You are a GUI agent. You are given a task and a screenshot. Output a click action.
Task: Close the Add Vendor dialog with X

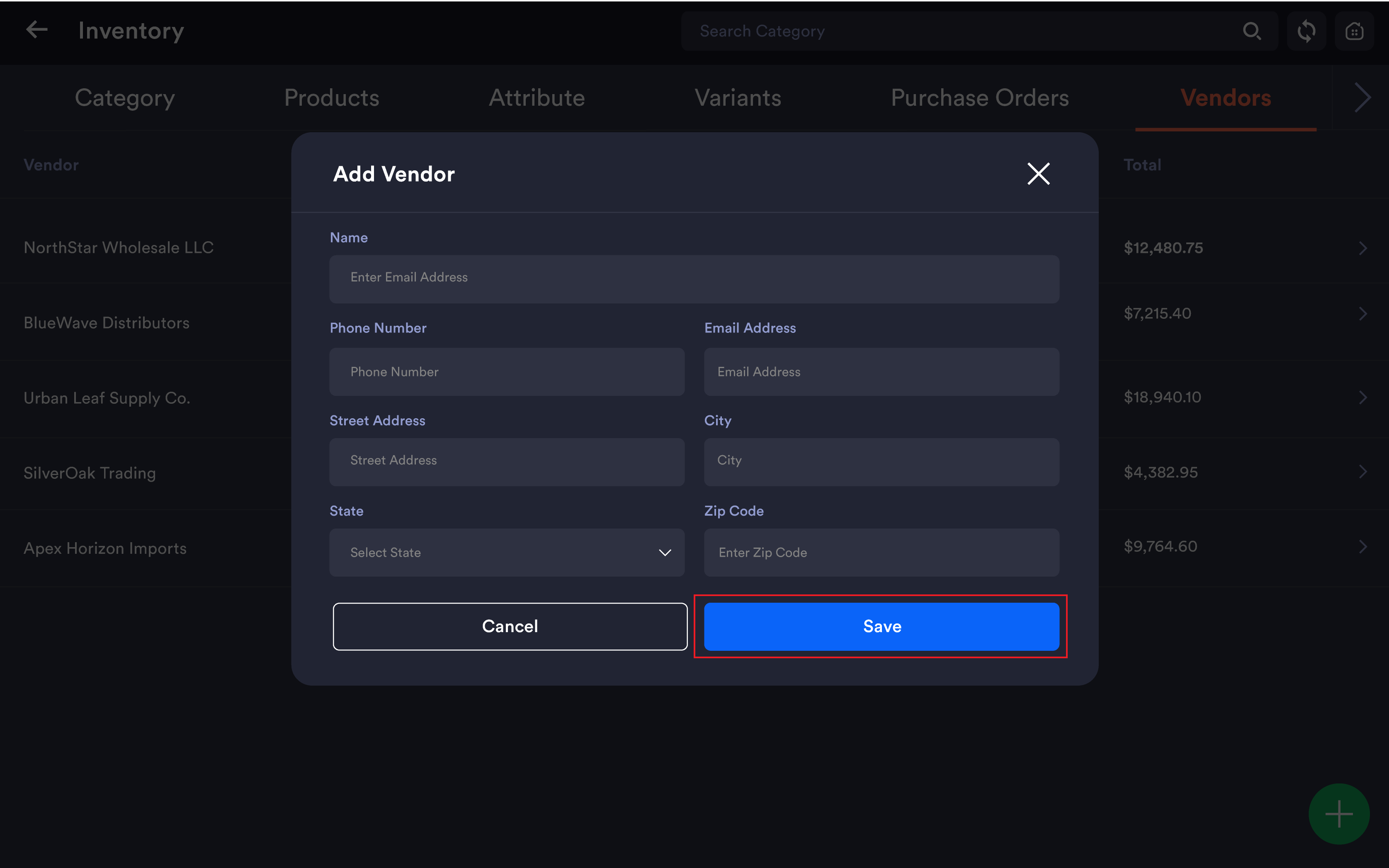(1038, 173)
